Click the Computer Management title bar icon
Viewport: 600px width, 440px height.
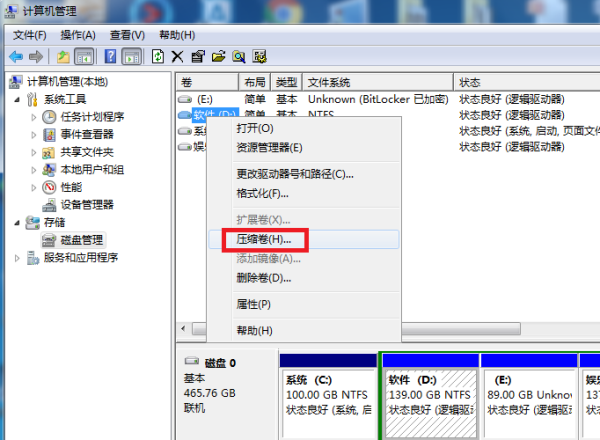tap(11, 11)
